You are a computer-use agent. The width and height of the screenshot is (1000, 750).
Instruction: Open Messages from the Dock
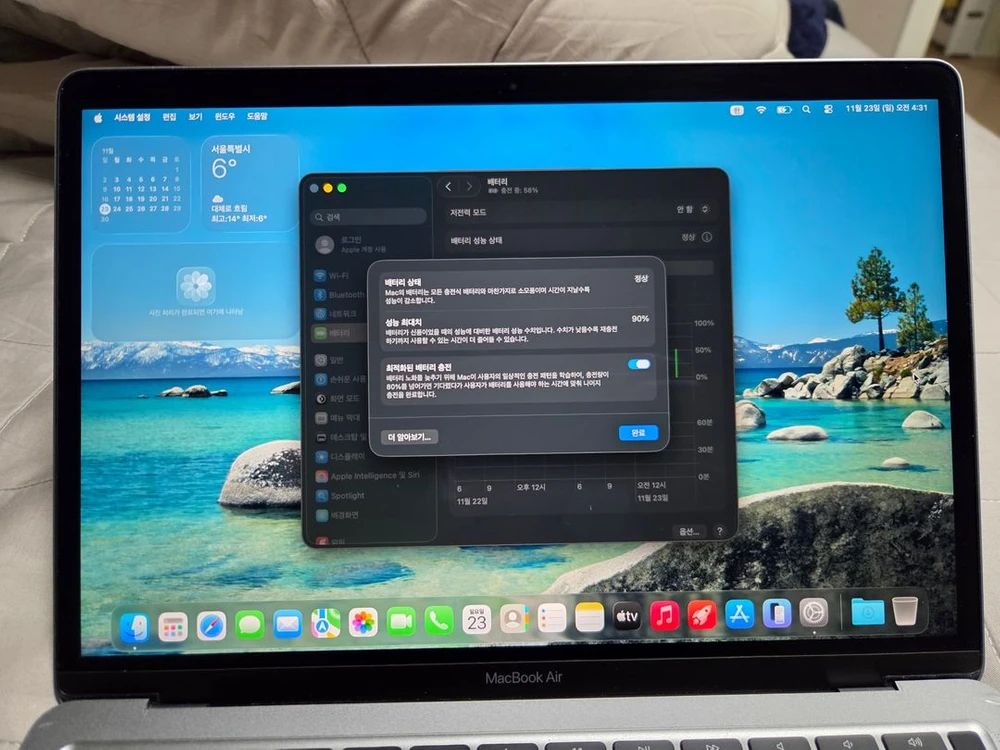coord(249,626)
